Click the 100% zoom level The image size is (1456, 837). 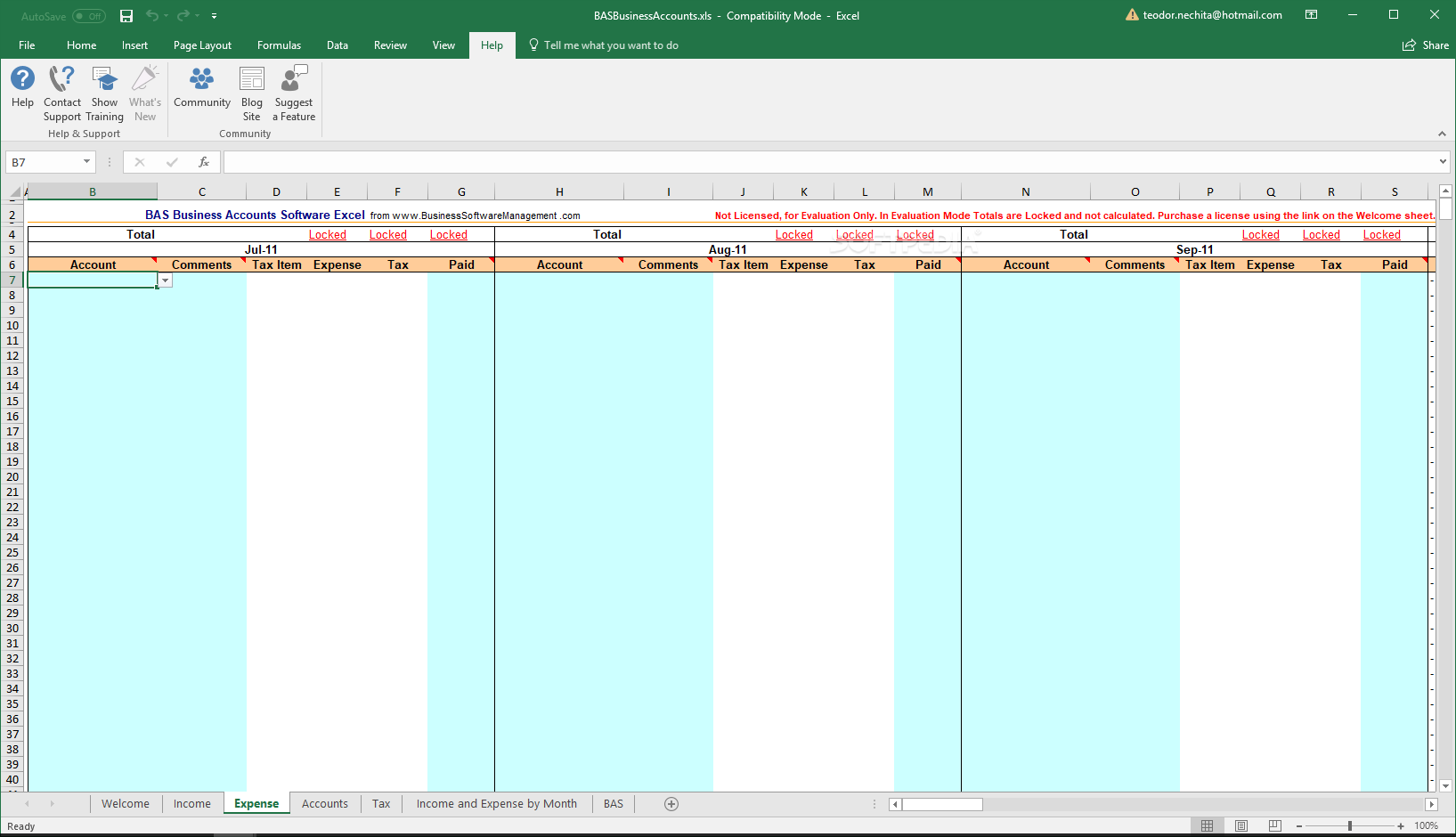click(1426, 826)
